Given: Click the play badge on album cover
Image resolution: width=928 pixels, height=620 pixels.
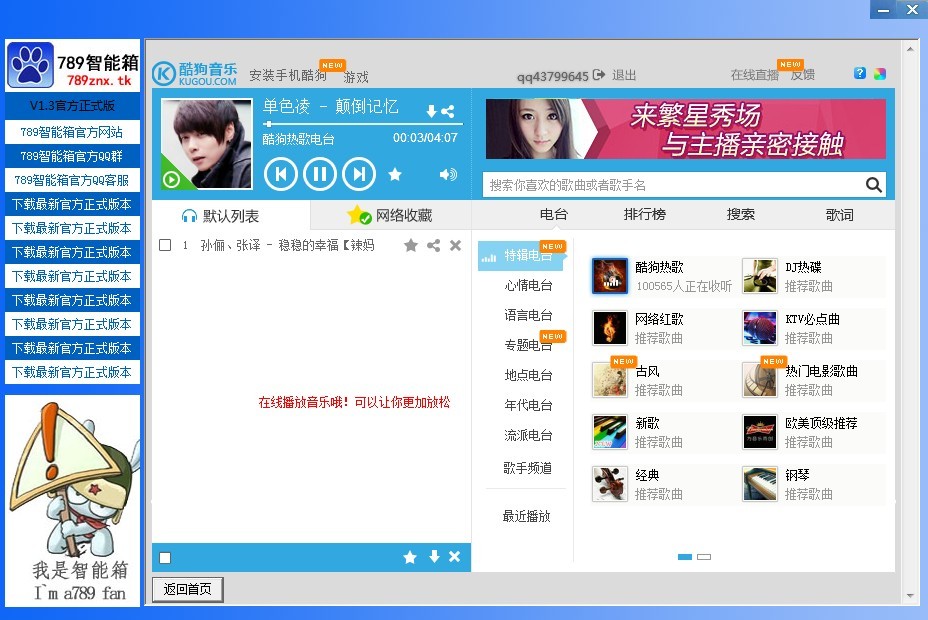Looking at the screenshot, I should [172, 179].
